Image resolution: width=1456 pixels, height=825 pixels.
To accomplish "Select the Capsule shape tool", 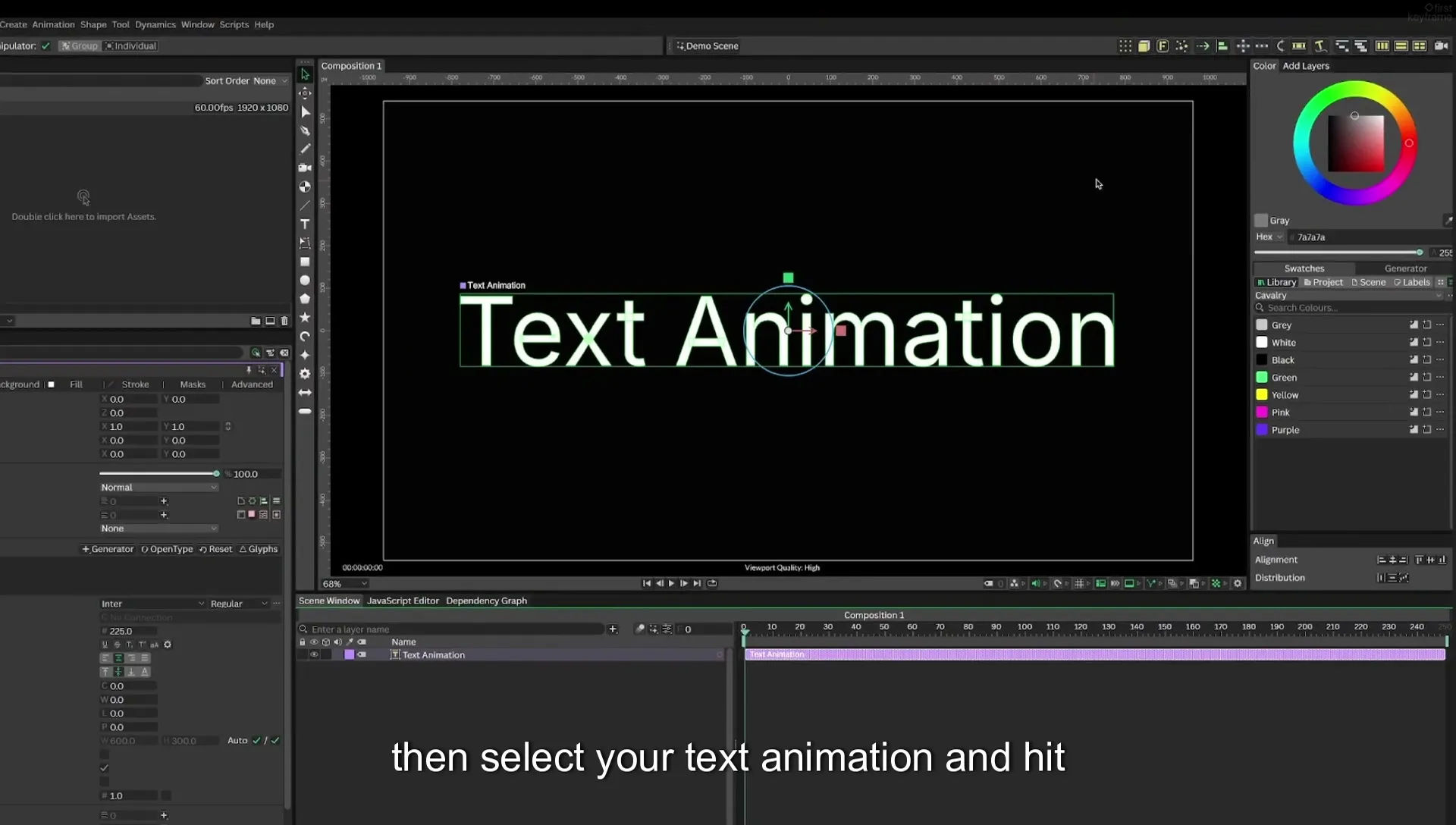I will tap(305, 411).
